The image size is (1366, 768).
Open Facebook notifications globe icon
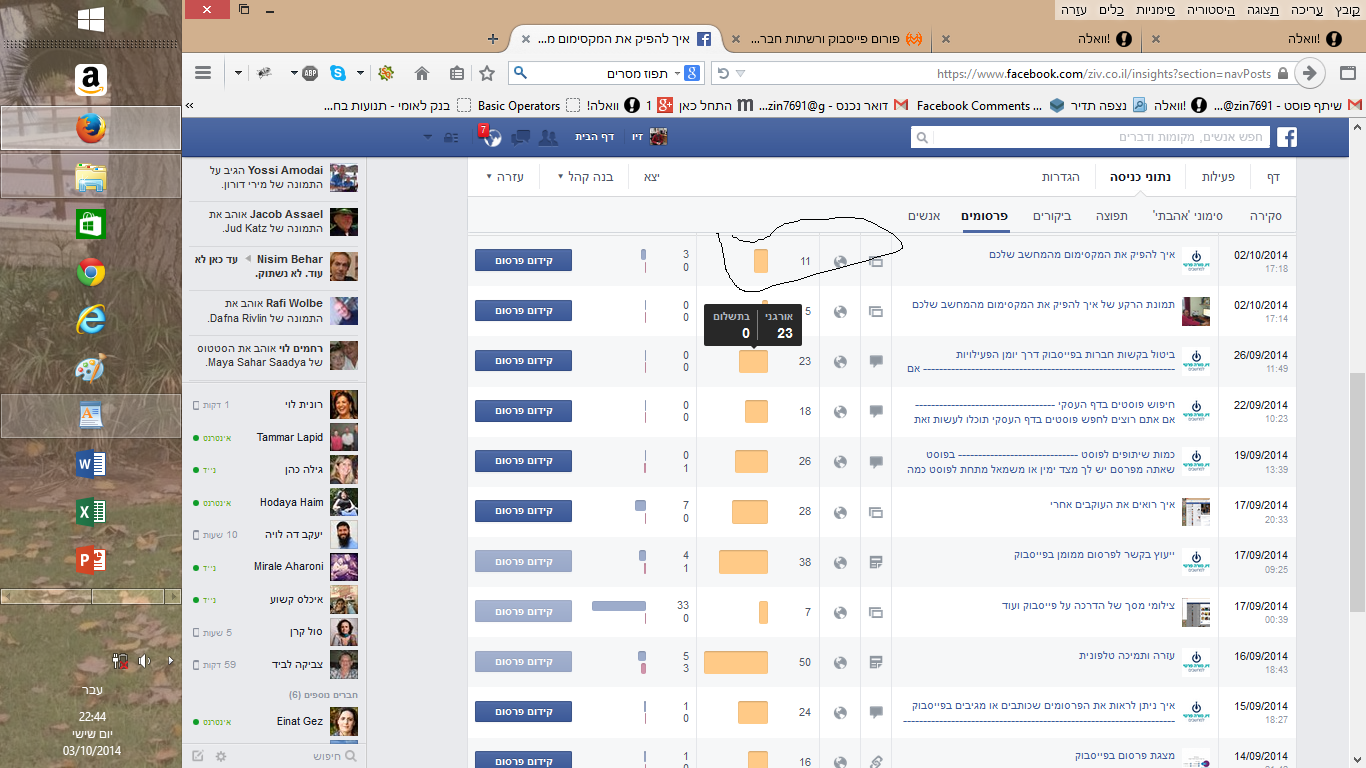pyautogui.click(x=490, y=138)
